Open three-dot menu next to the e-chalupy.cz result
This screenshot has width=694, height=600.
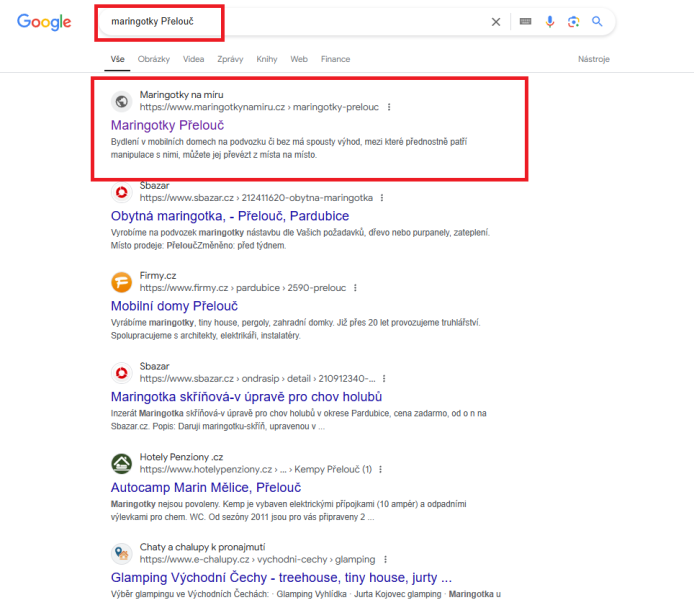click(x=386, y=560)
